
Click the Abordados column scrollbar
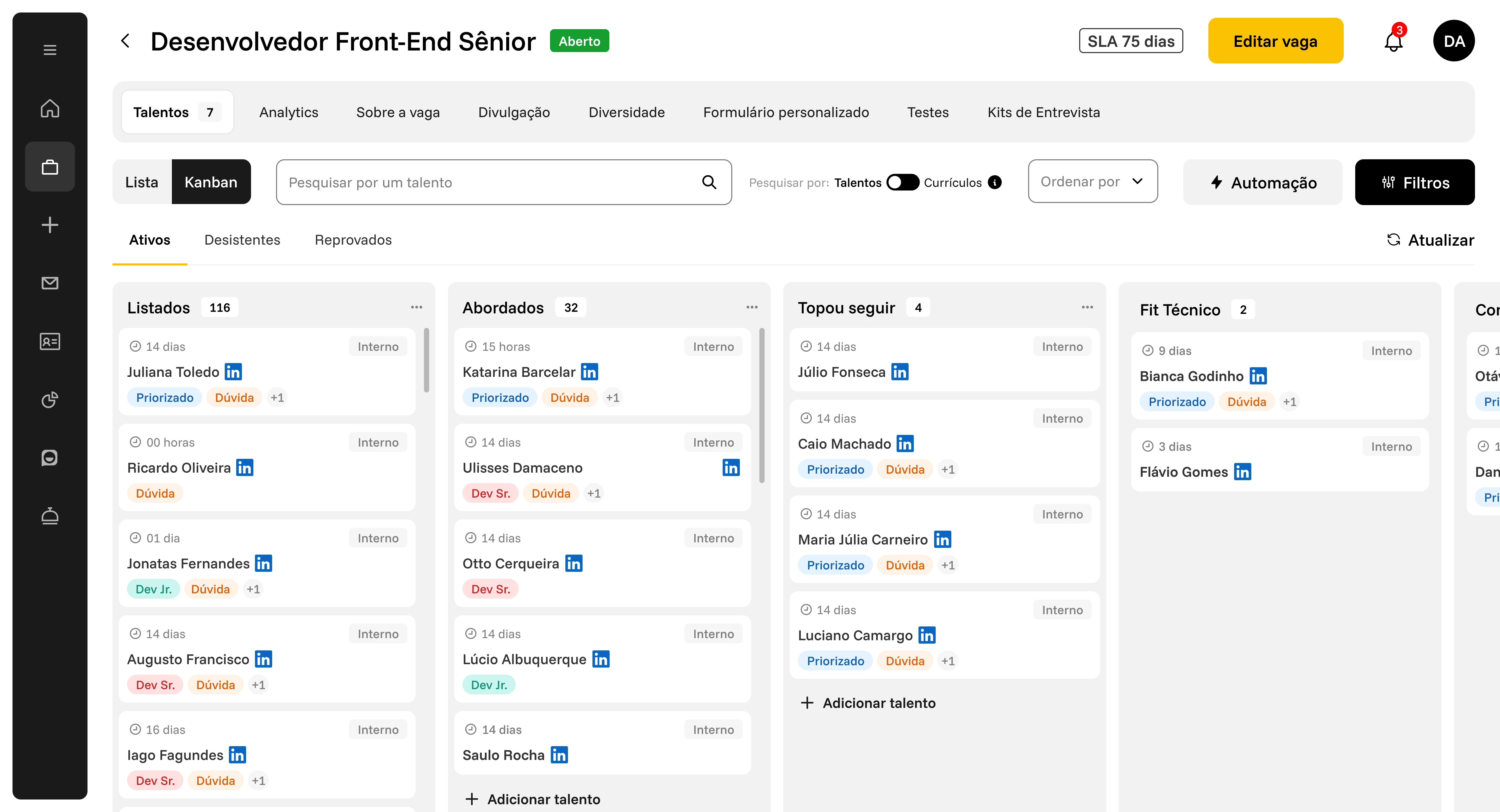(x=762, y=406)
